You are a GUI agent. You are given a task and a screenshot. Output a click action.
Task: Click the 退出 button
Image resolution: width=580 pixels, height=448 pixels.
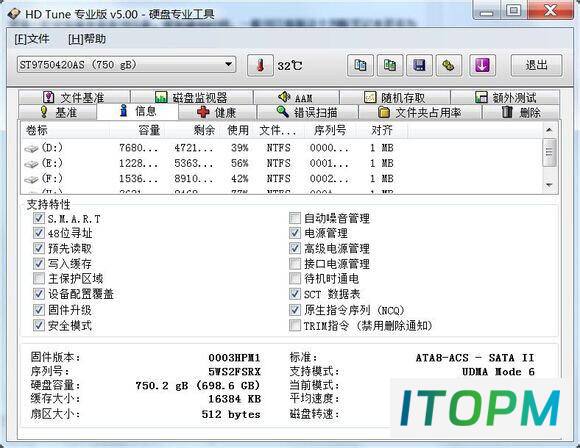536,65
